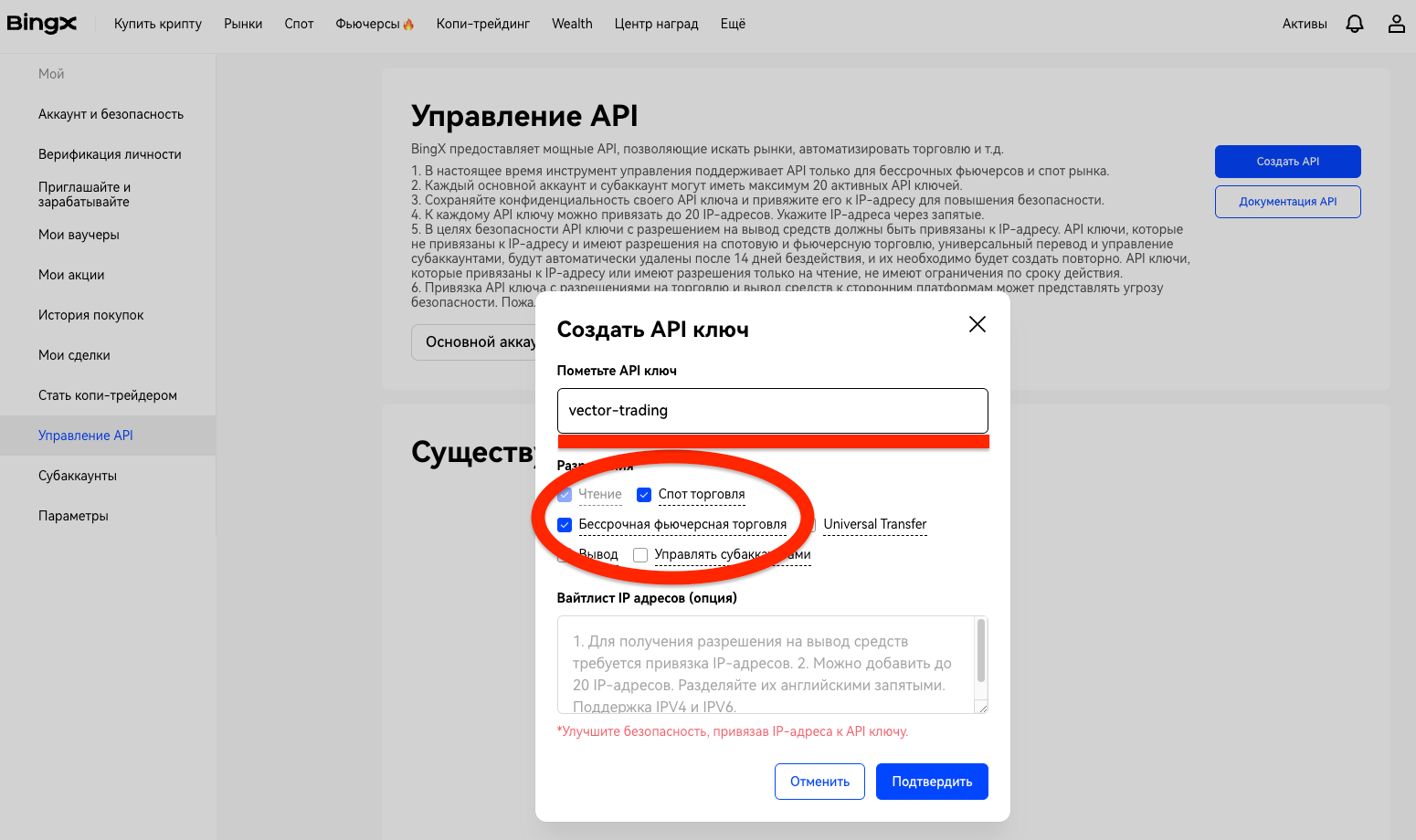Open Документация API link
Screen dimensions: 1416x840
point(1288,202)
